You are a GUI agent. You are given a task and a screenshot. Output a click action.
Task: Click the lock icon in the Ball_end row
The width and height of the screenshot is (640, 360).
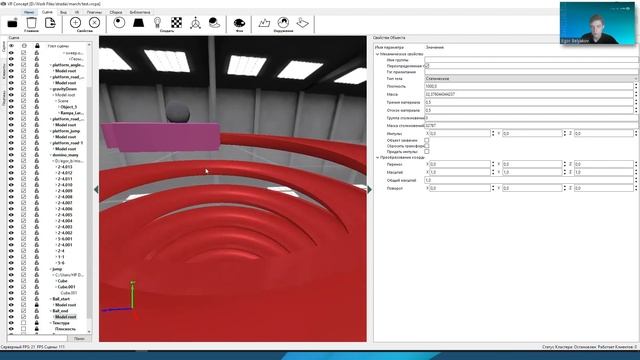tap(37, 311)
